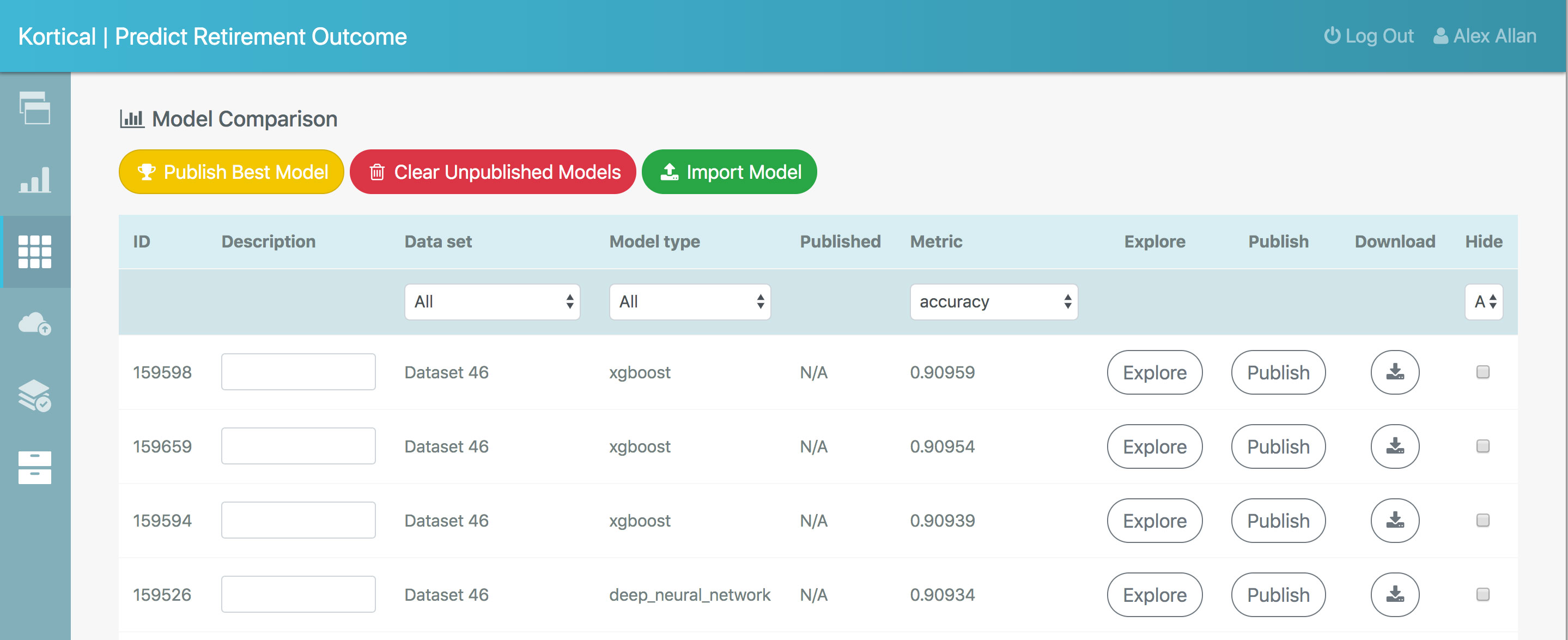Screen dimensions: 1568x640
Task: Open the archive drawer sidebar icon
Action: (35, 468)
